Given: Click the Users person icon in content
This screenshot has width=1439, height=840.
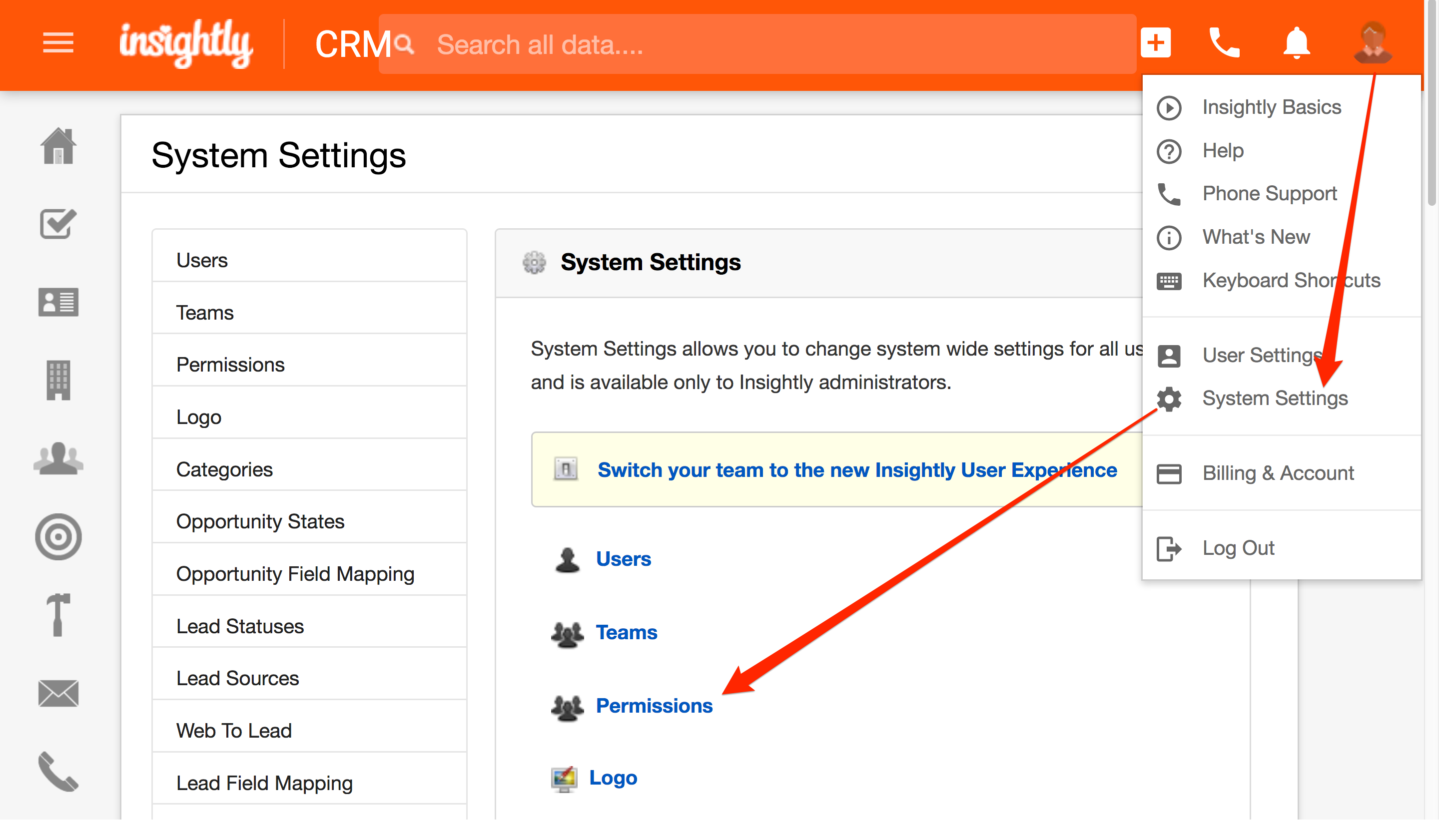Looking at the screenshot, I should tap(567, 559).
